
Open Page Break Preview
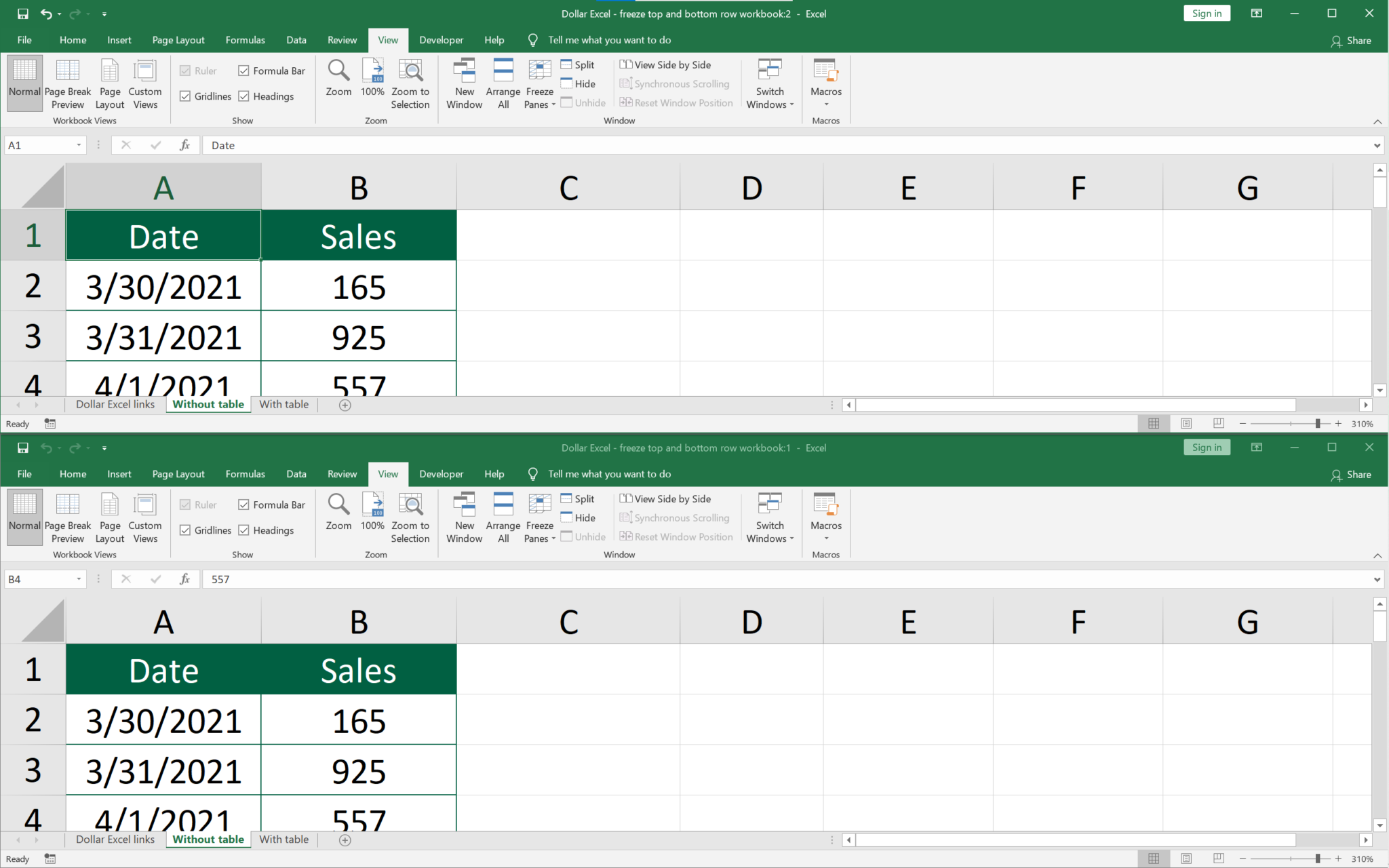67,83
